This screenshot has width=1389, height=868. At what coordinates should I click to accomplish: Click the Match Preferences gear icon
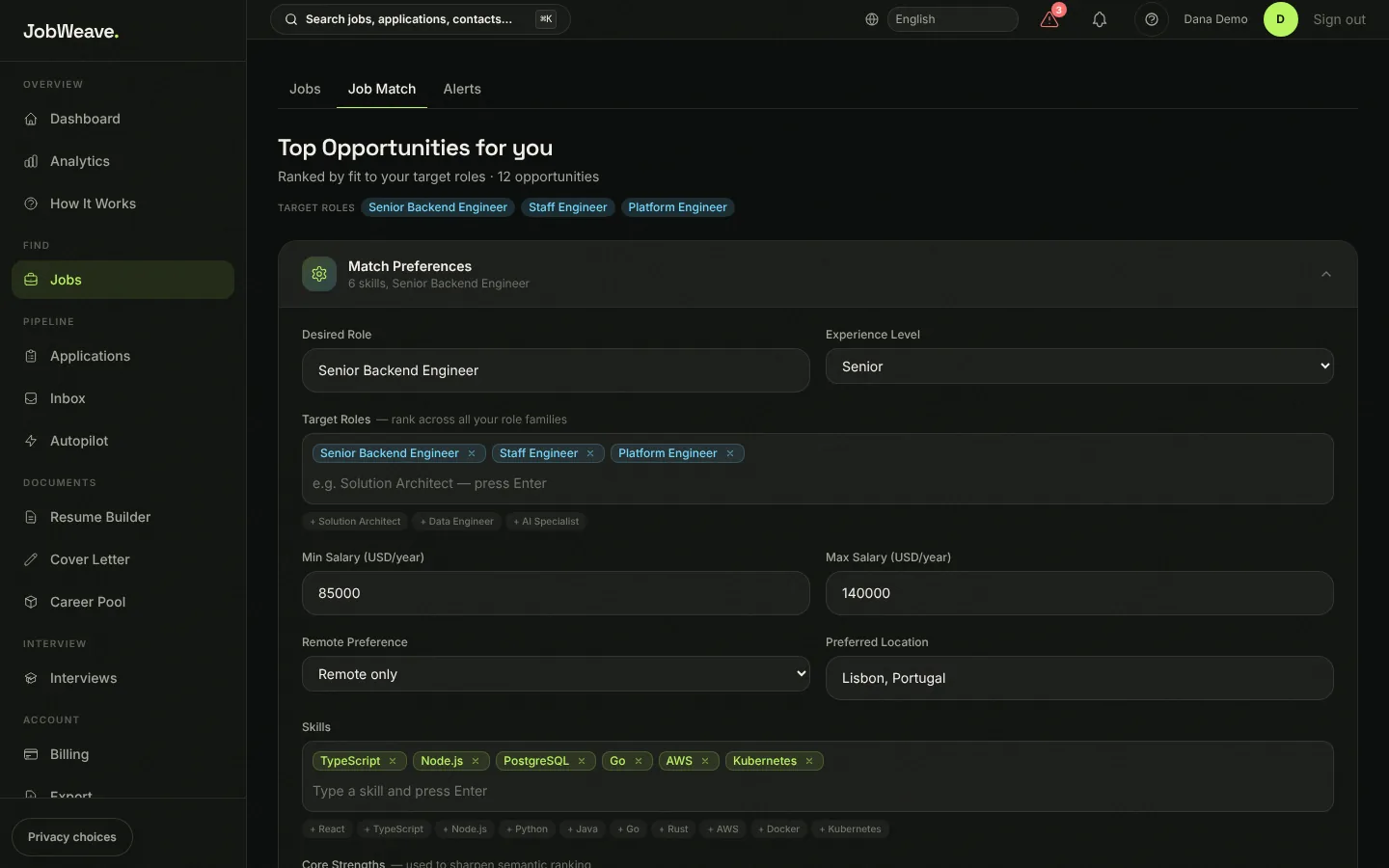click(x=319, y=274)
